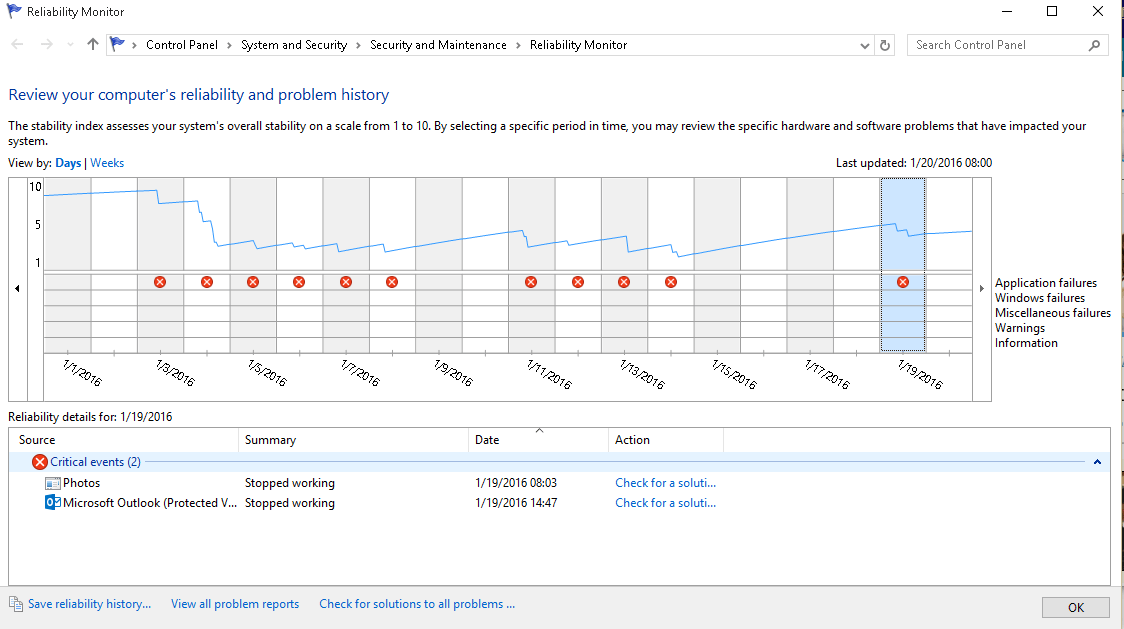Sort details by the Date column
The height and width of the screenshot is (629, 1124).
(x=538, y=440)
